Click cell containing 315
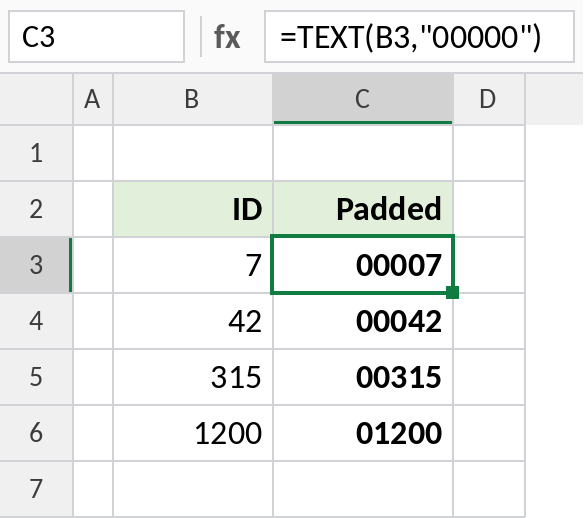The height and width of the screenshot is (518, 584). (193, 377)
